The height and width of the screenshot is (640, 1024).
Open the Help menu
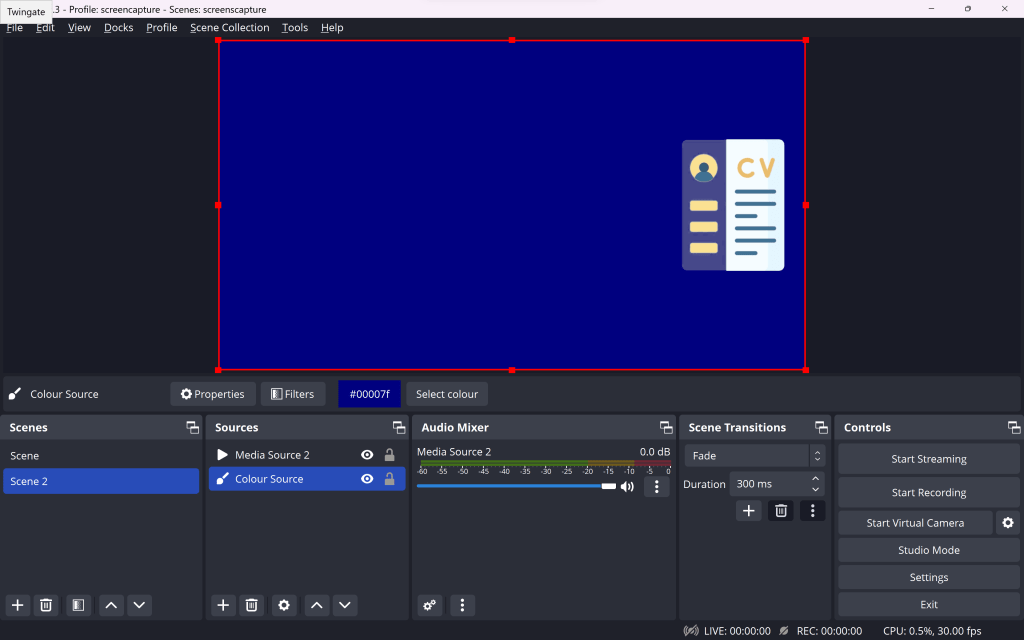(332, 27)
